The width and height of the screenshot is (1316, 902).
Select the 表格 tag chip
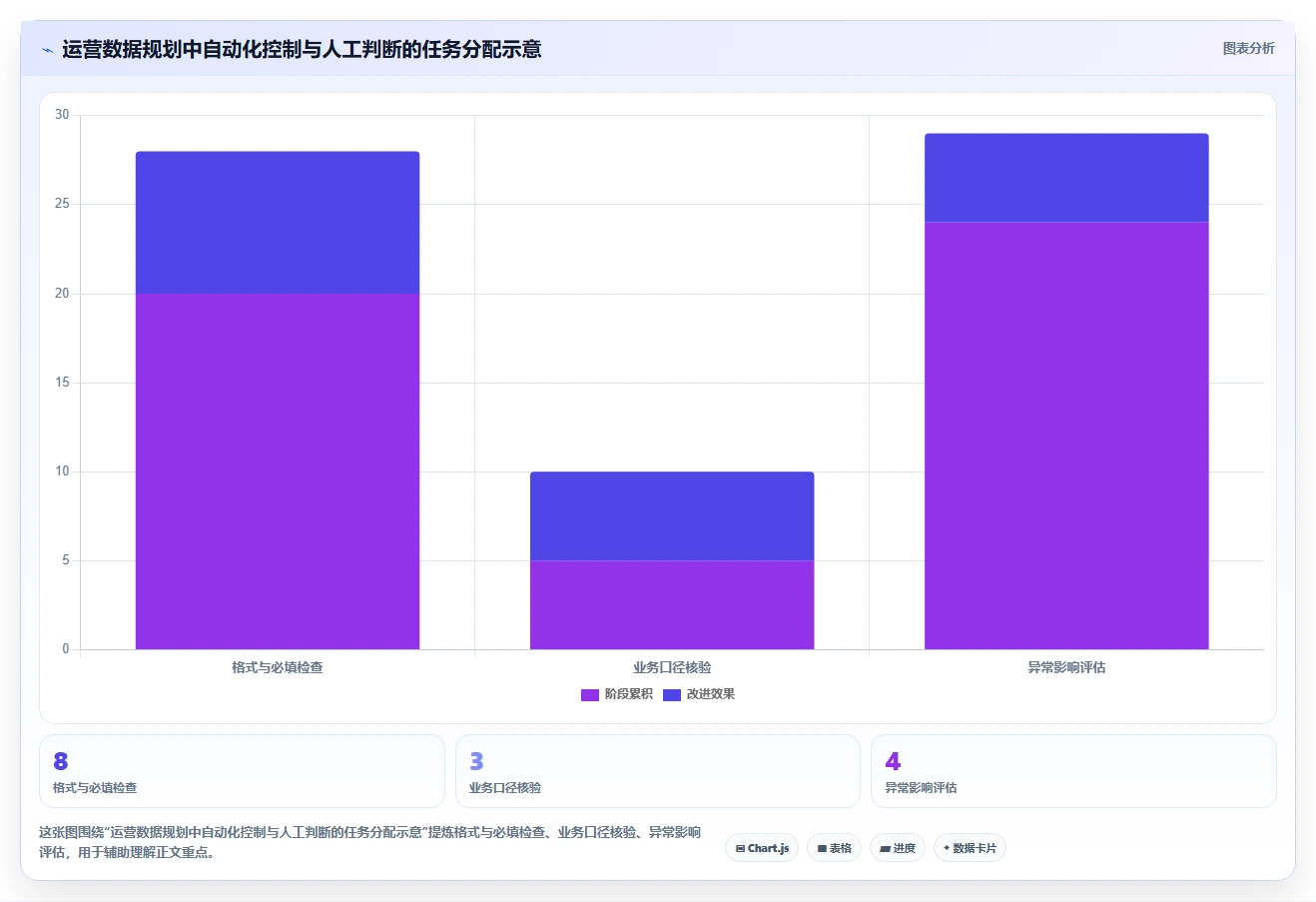834,848
